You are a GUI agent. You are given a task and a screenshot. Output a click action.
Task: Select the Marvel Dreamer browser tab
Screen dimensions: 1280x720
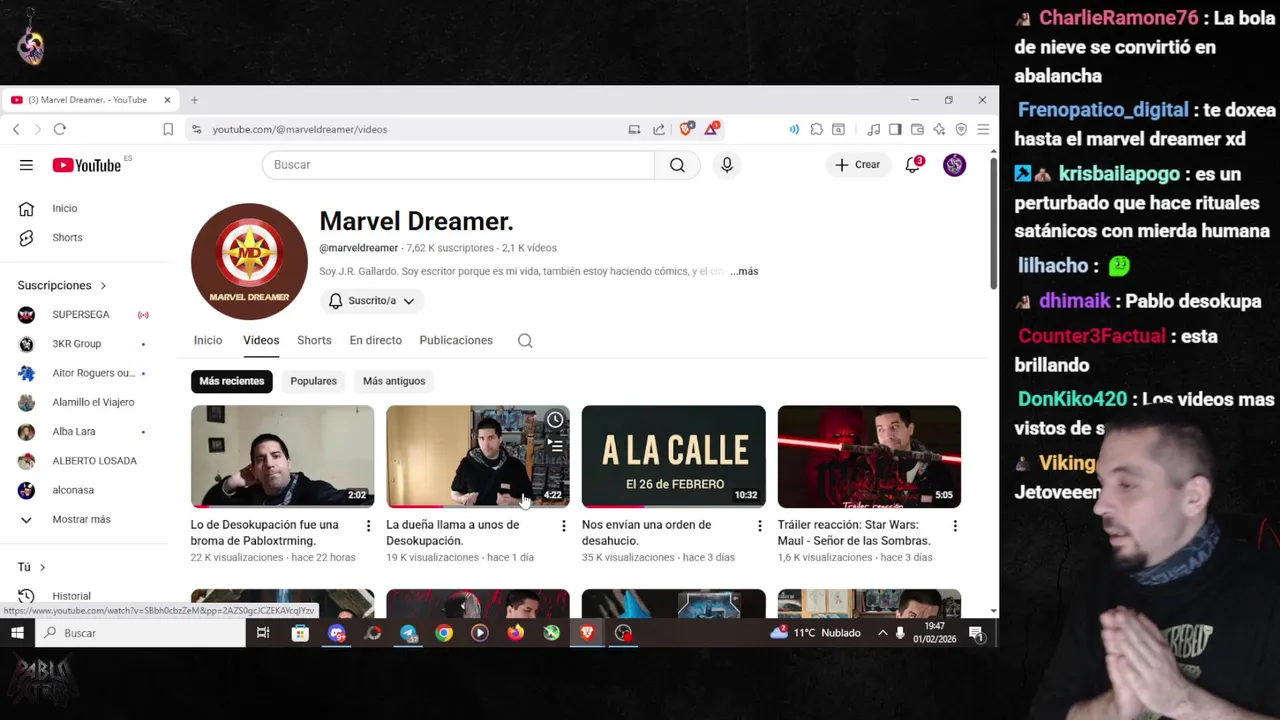(x=92, y=100)
